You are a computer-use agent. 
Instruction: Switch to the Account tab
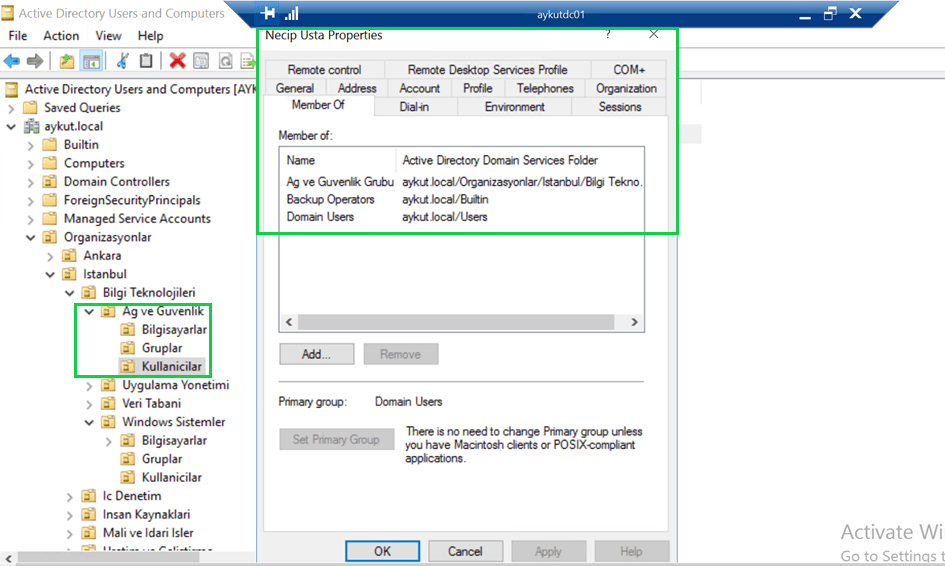419,88
